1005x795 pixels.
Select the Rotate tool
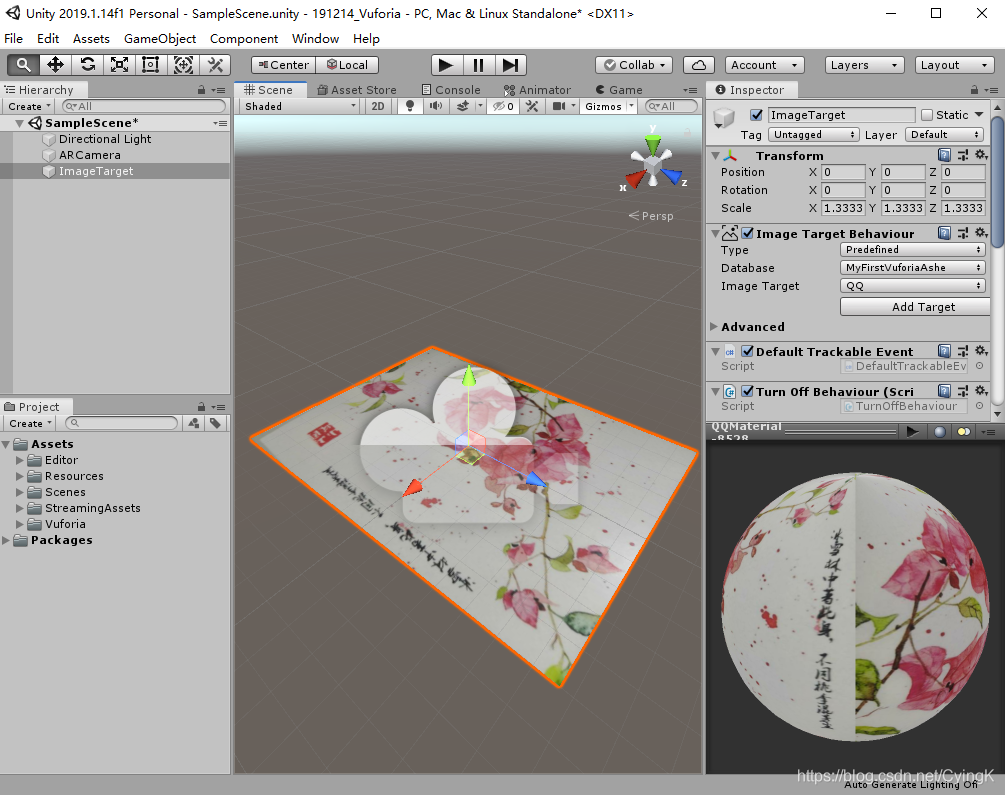[87, 65]
